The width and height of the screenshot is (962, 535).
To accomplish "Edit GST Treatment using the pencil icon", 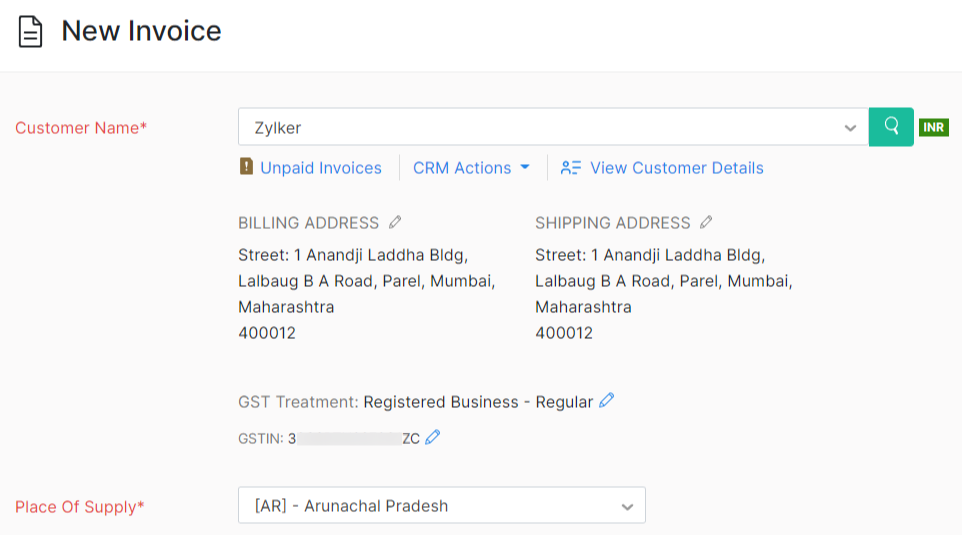I will tap(606, 401).
